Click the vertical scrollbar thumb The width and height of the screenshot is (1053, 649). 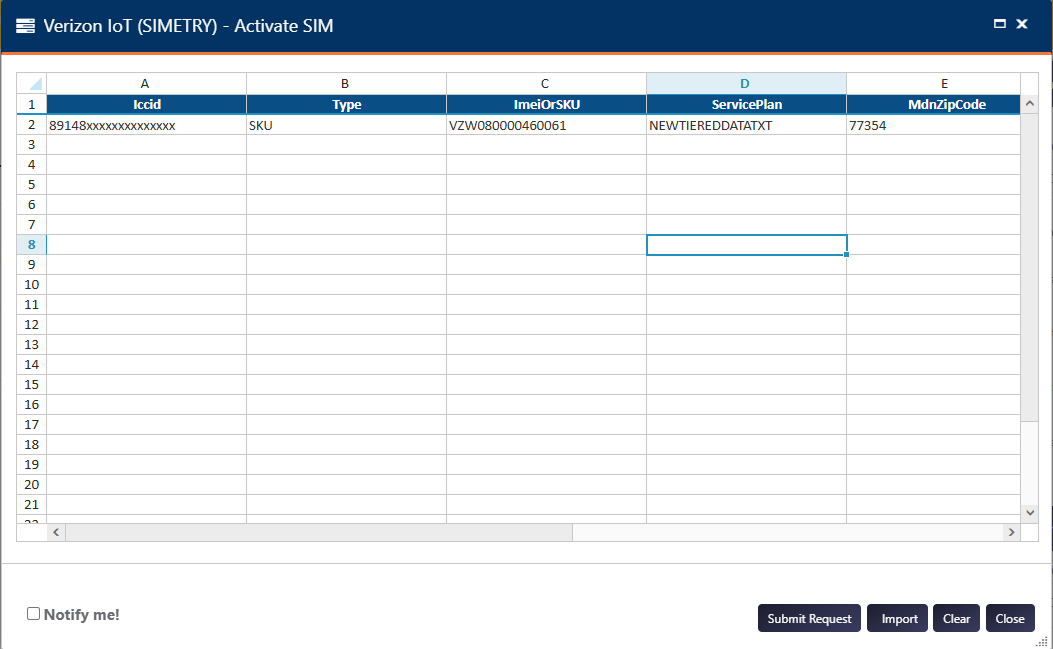tap(1029, 267)
